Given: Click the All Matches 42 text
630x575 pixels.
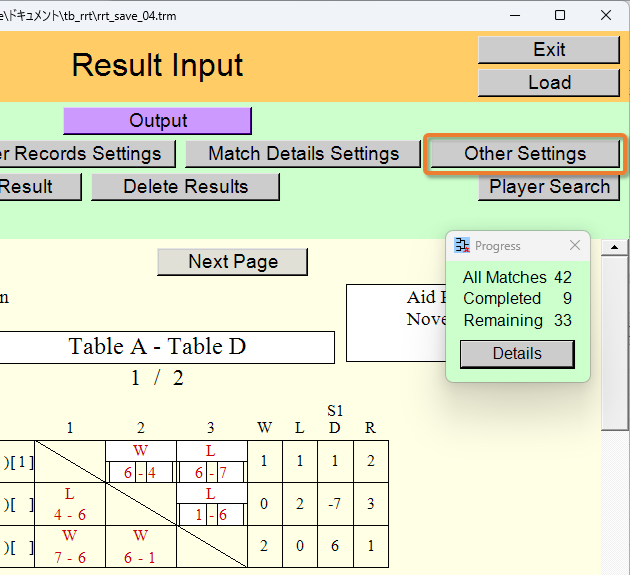Looking at the screenshot, I should pos(517,277).
